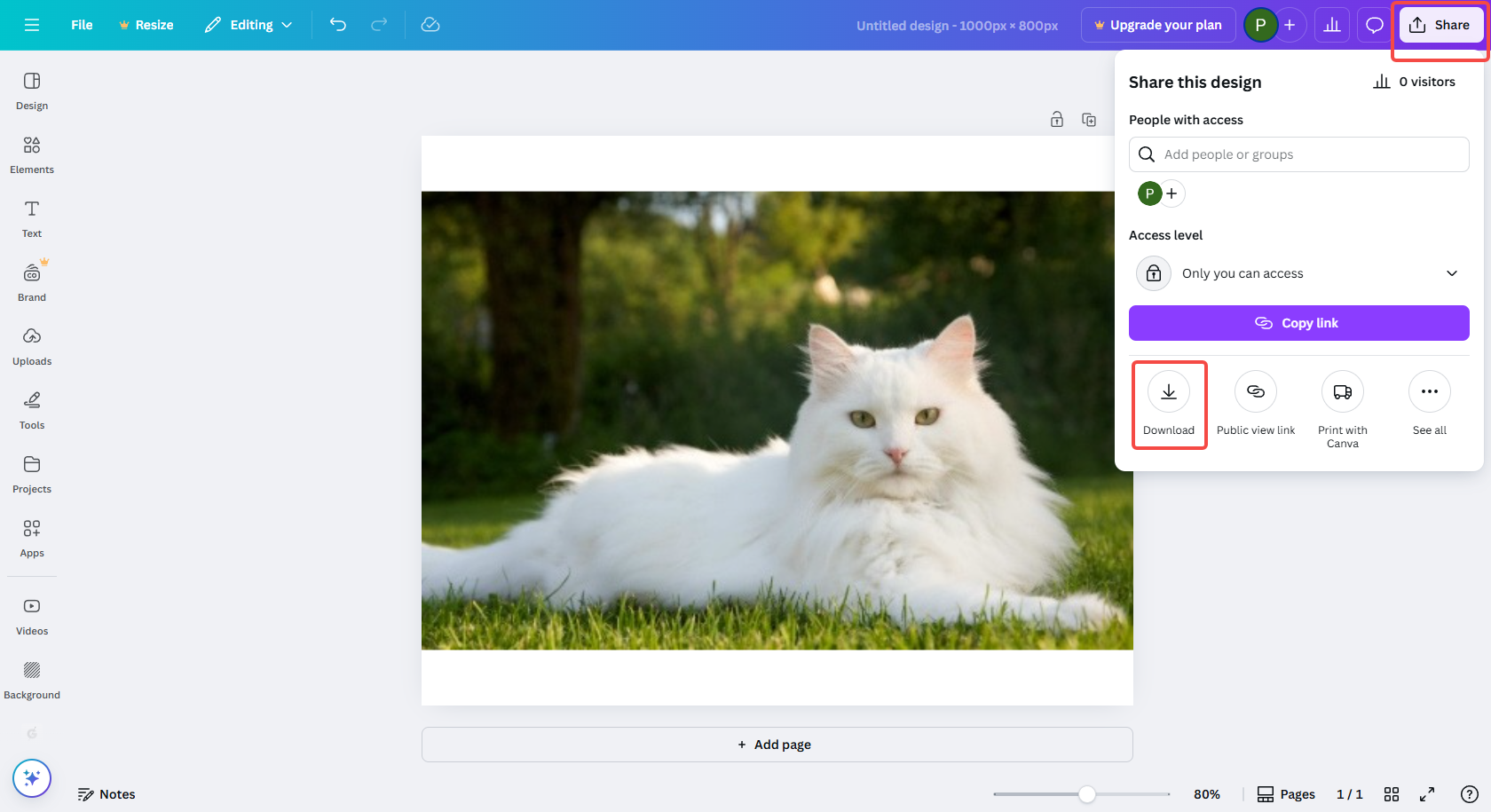
Task: Open the comments speech bubble
Action: pos(1375,25)
